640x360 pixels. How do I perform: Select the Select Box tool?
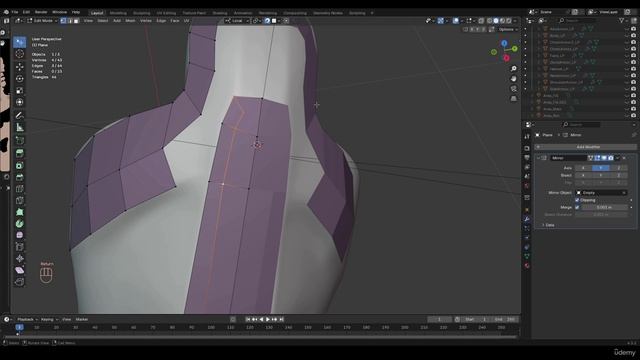click(x=20, y=42)
